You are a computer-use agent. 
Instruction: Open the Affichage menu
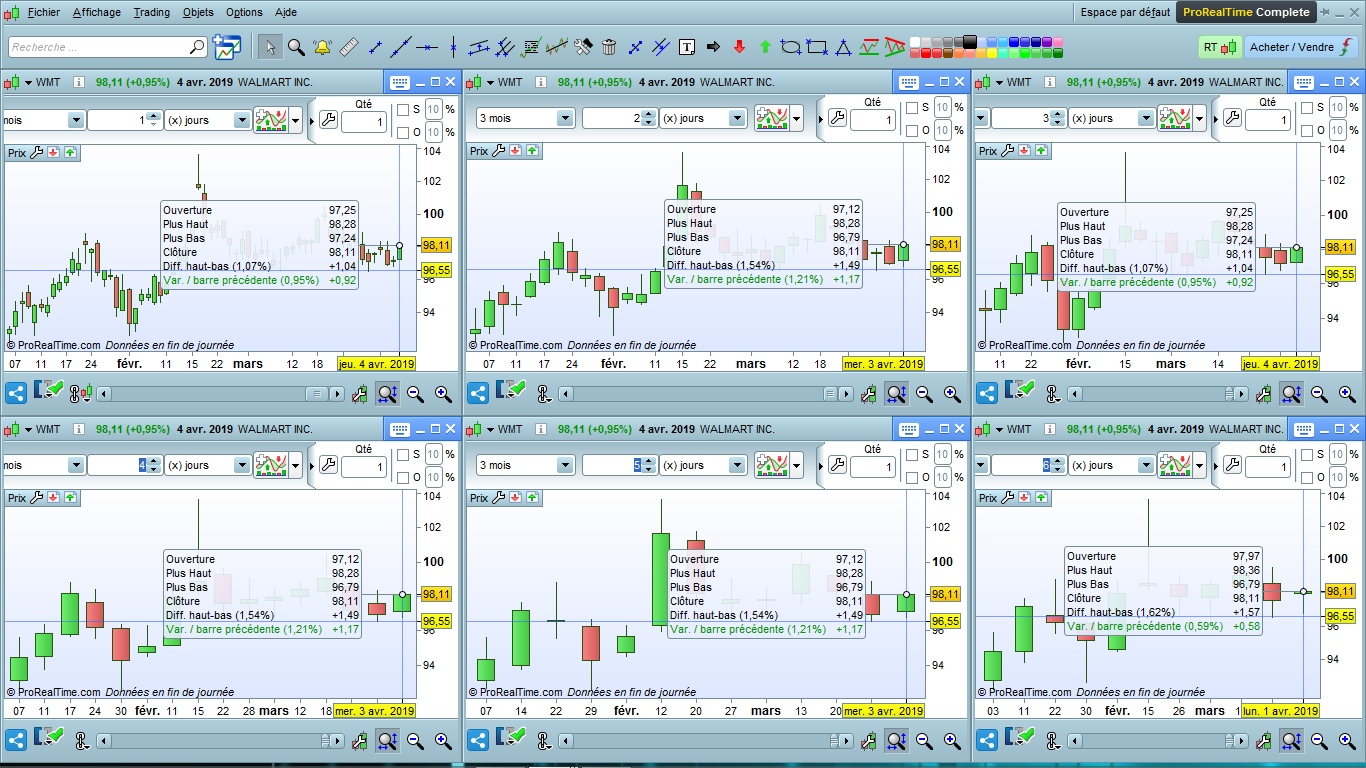[x=97, y=12]
